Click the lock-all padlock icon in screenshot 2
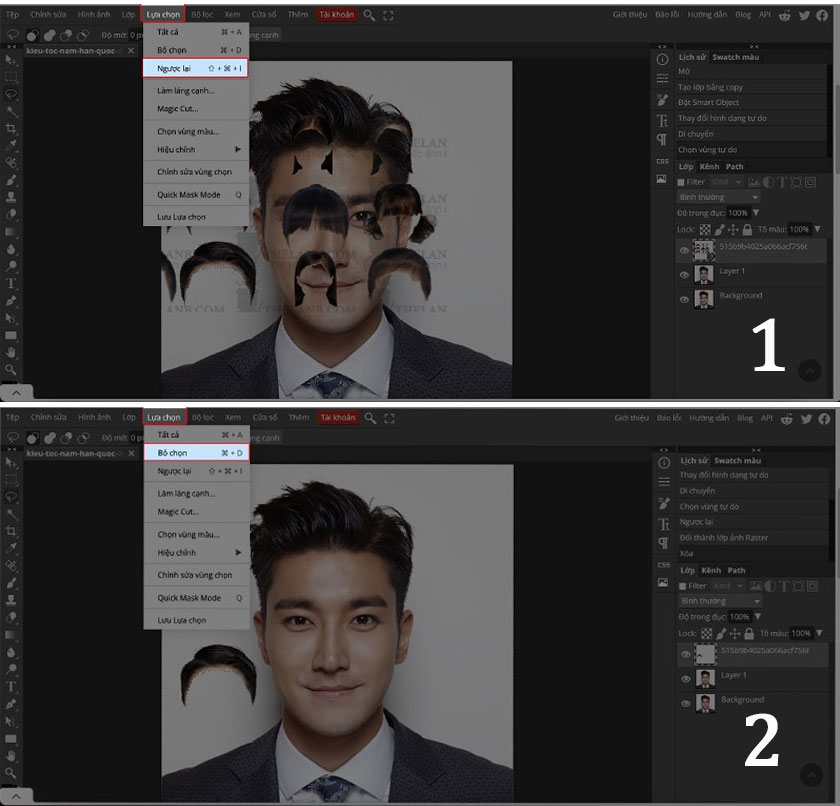 click(x=747, y=633)
